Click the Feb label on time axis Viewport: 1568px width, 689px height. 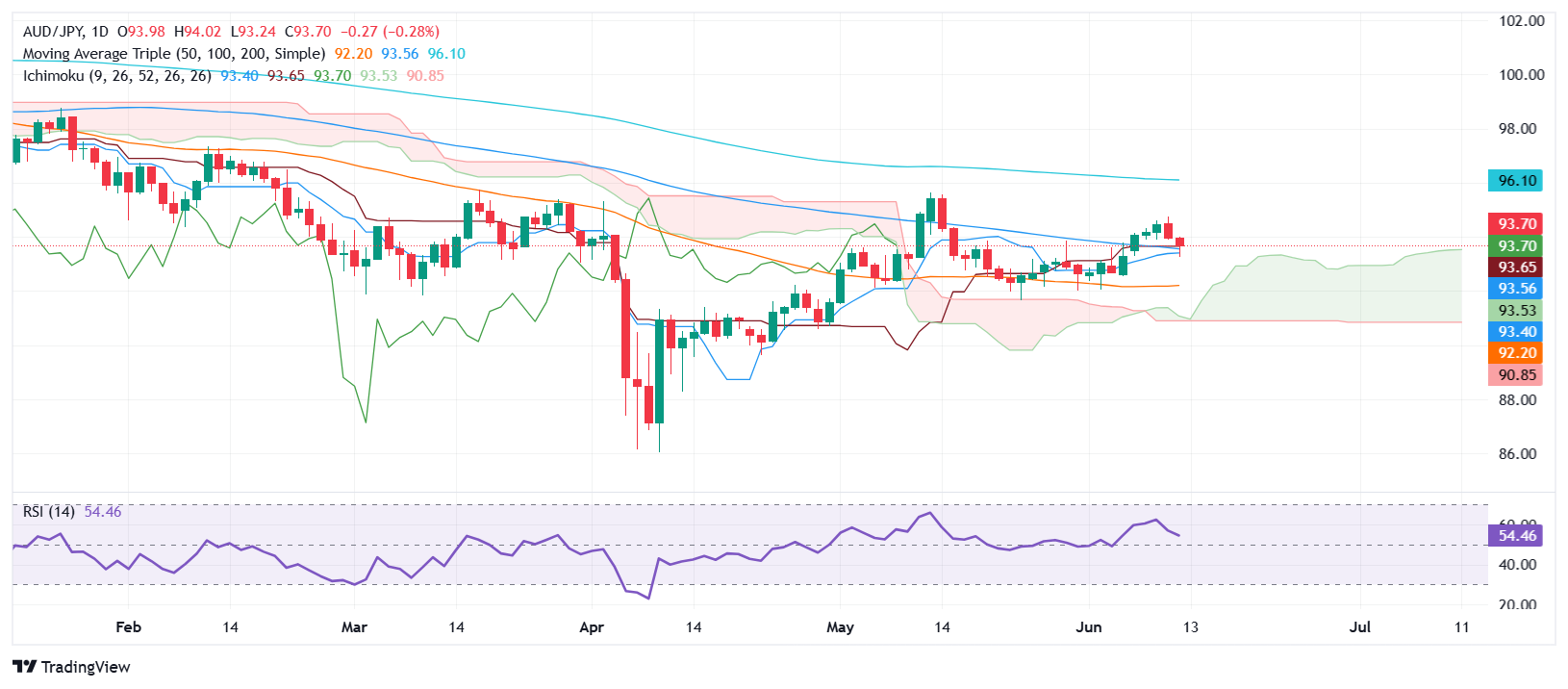click(x=128, y=627)
